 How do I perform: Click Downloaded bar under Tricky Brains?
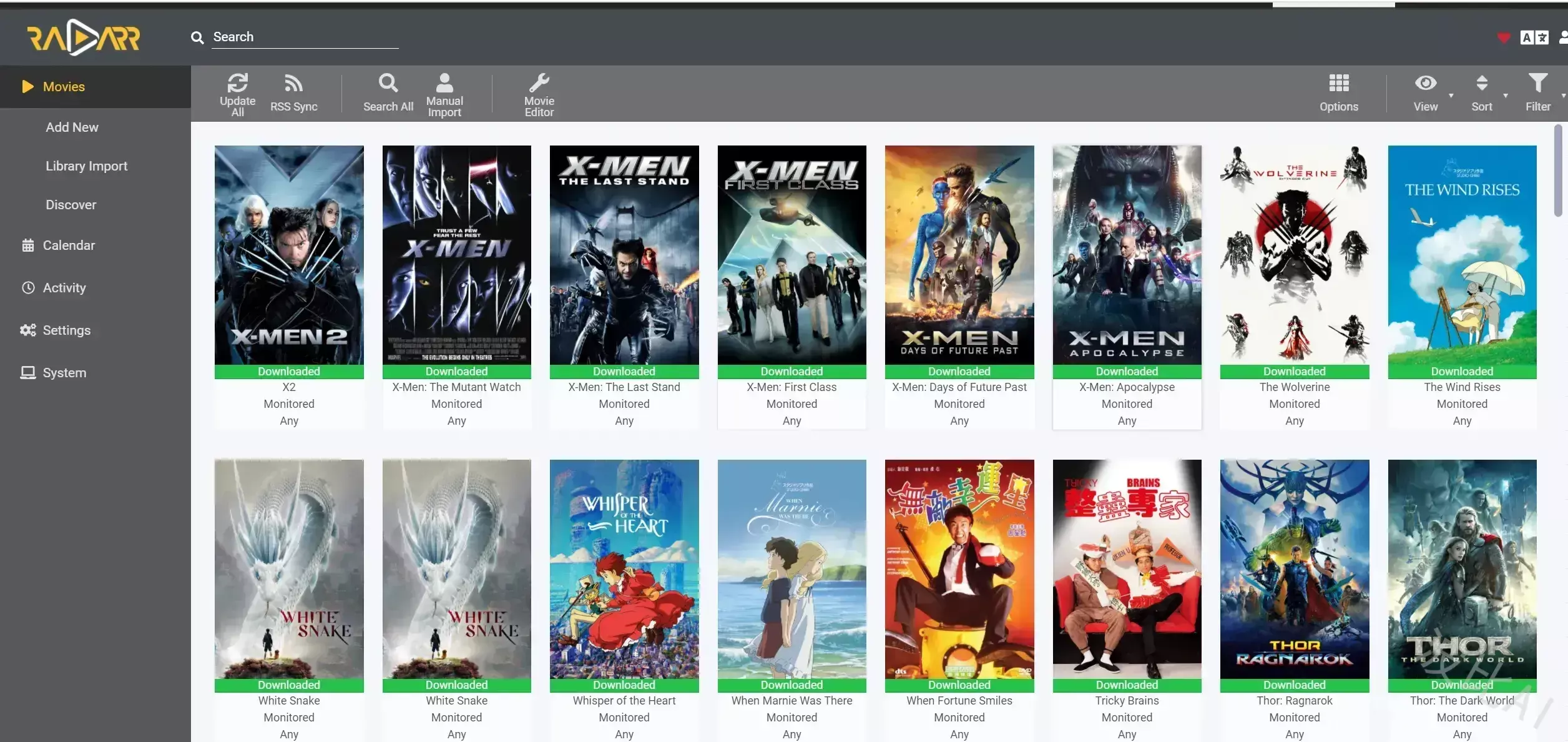pos(1127,685)
